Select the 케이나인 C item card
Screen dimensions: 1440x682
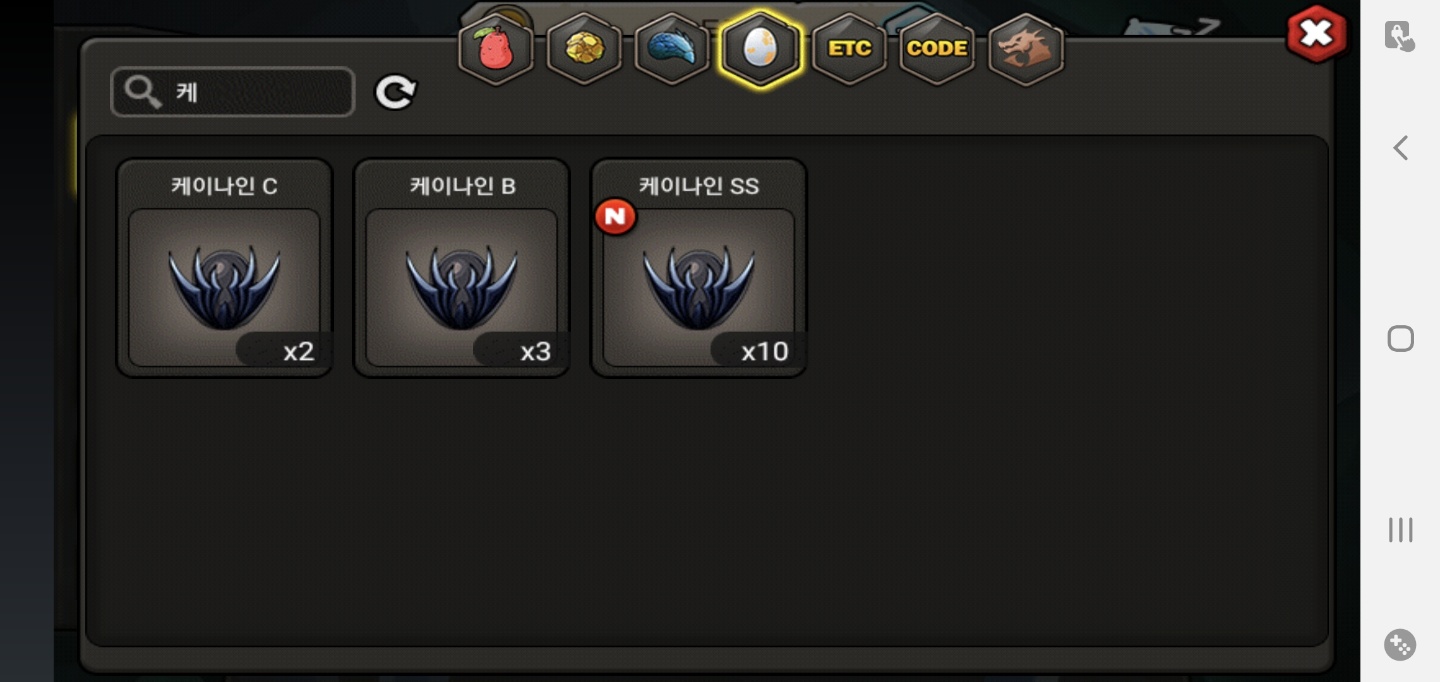click(224, 268)
